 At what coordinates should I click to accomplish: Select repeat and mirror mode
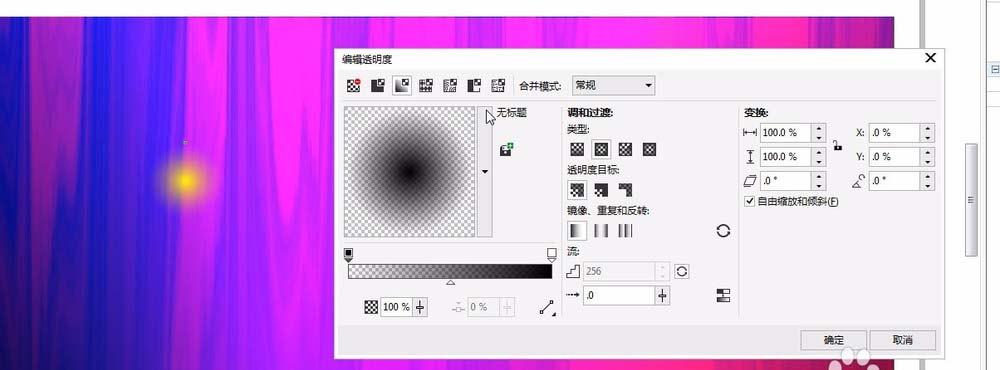point(601,230)
